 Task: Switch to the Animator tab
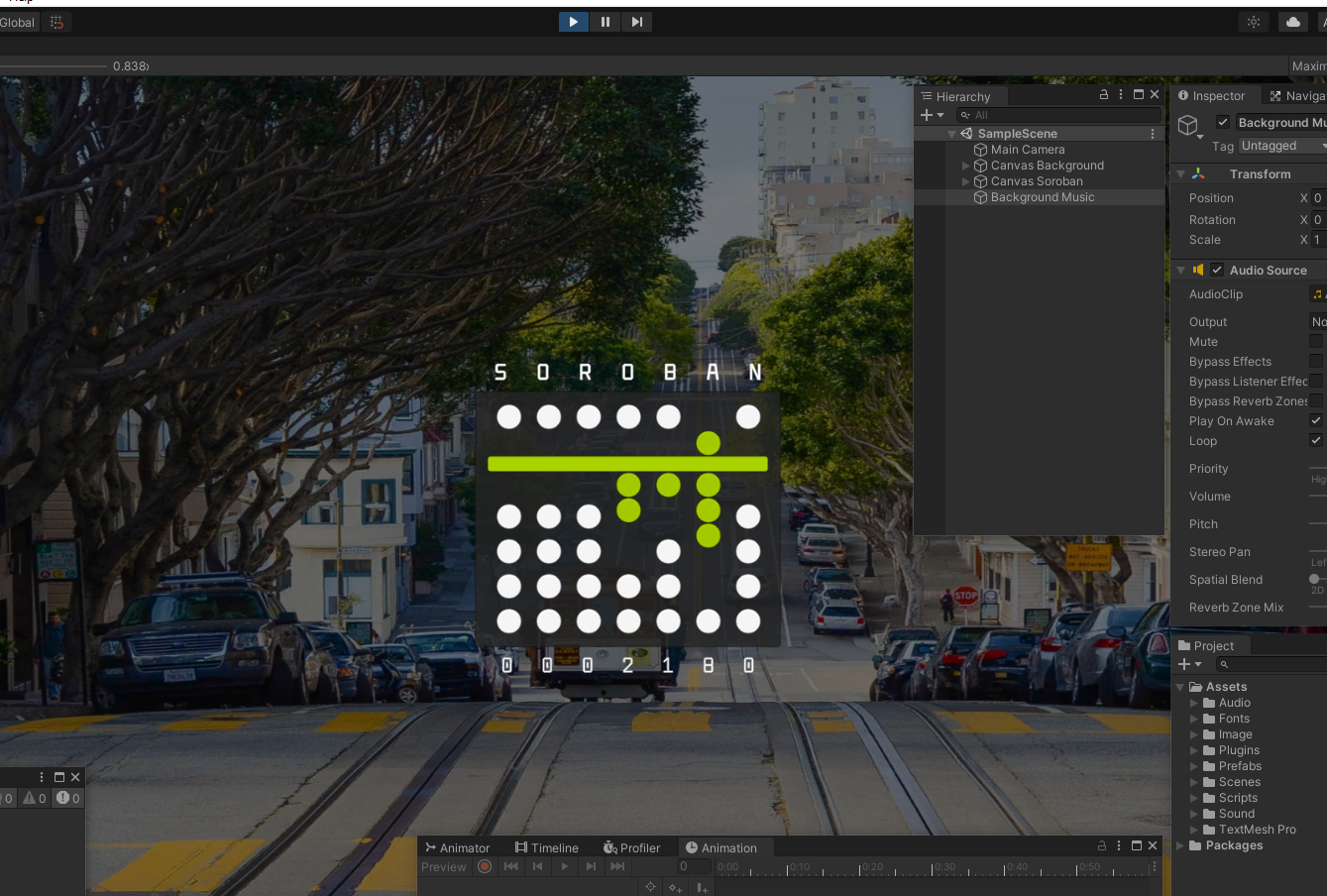(457, 847)
